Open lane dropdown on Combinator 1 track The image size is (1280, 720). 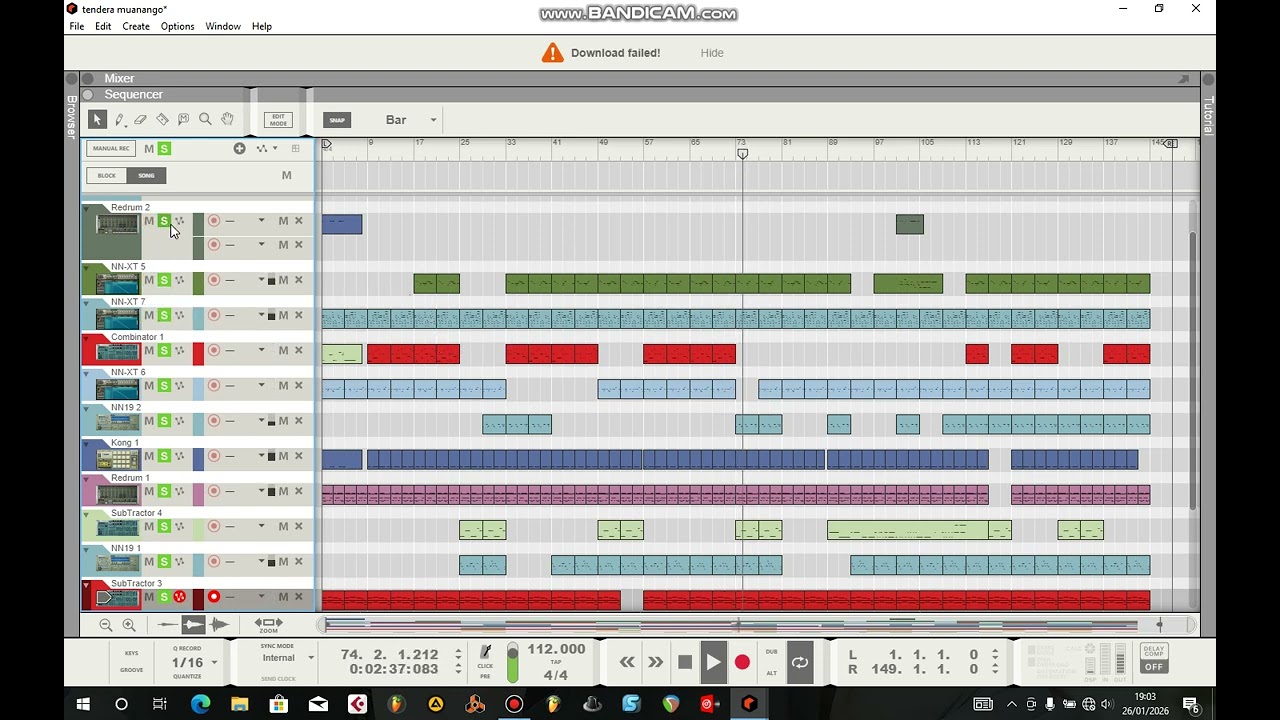click(261, 350)
